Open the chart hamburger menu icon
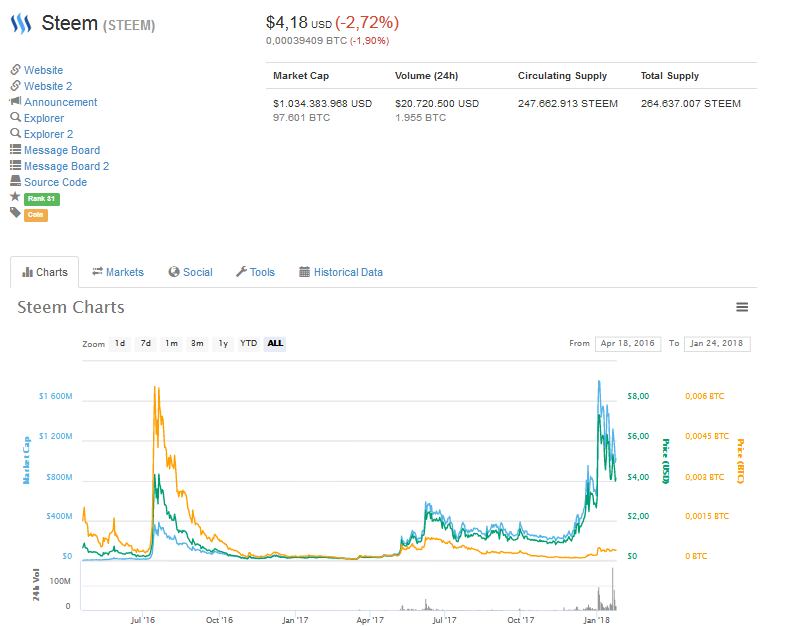 742,307
